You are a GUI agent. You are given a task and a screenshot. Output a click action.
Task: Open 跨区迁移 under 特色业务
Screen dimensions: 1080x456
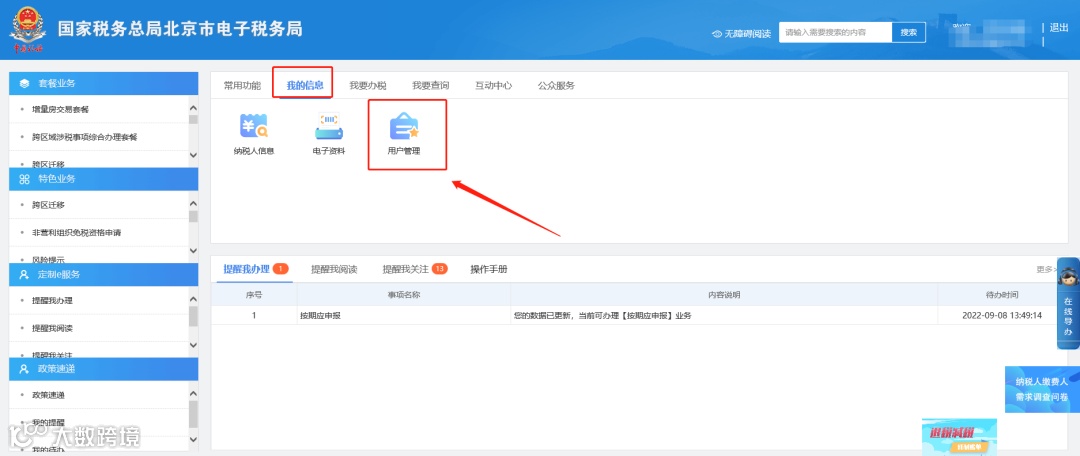48,205
